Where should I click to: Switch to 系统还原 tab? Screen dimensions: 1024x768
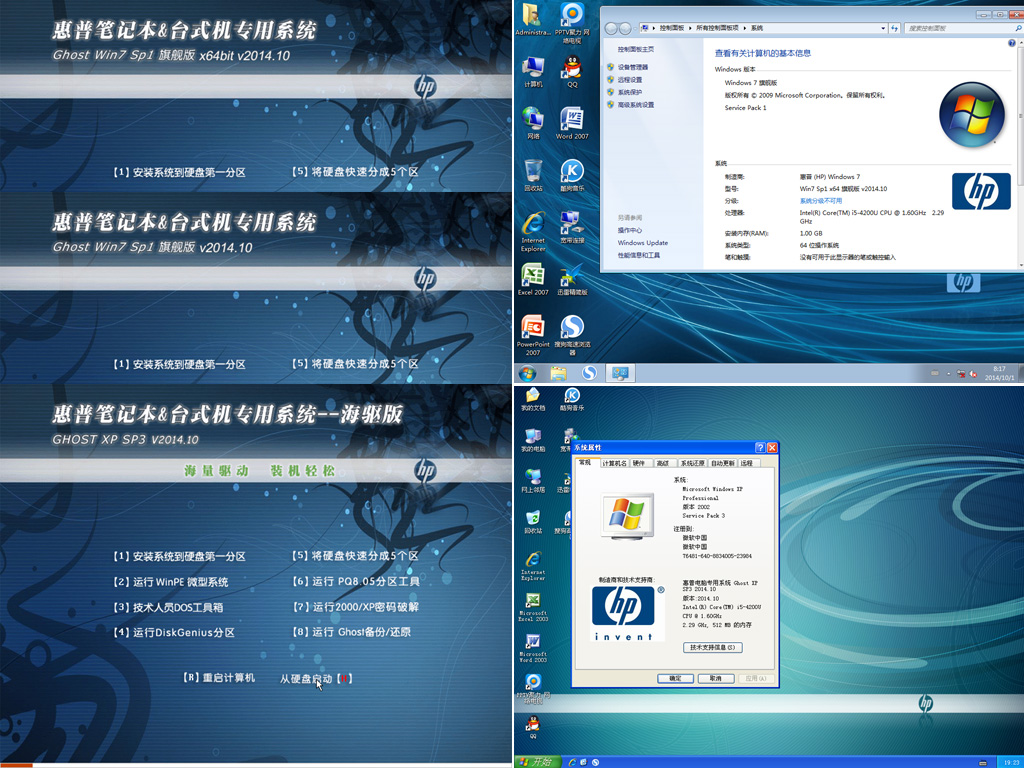(x=692, y=463)
